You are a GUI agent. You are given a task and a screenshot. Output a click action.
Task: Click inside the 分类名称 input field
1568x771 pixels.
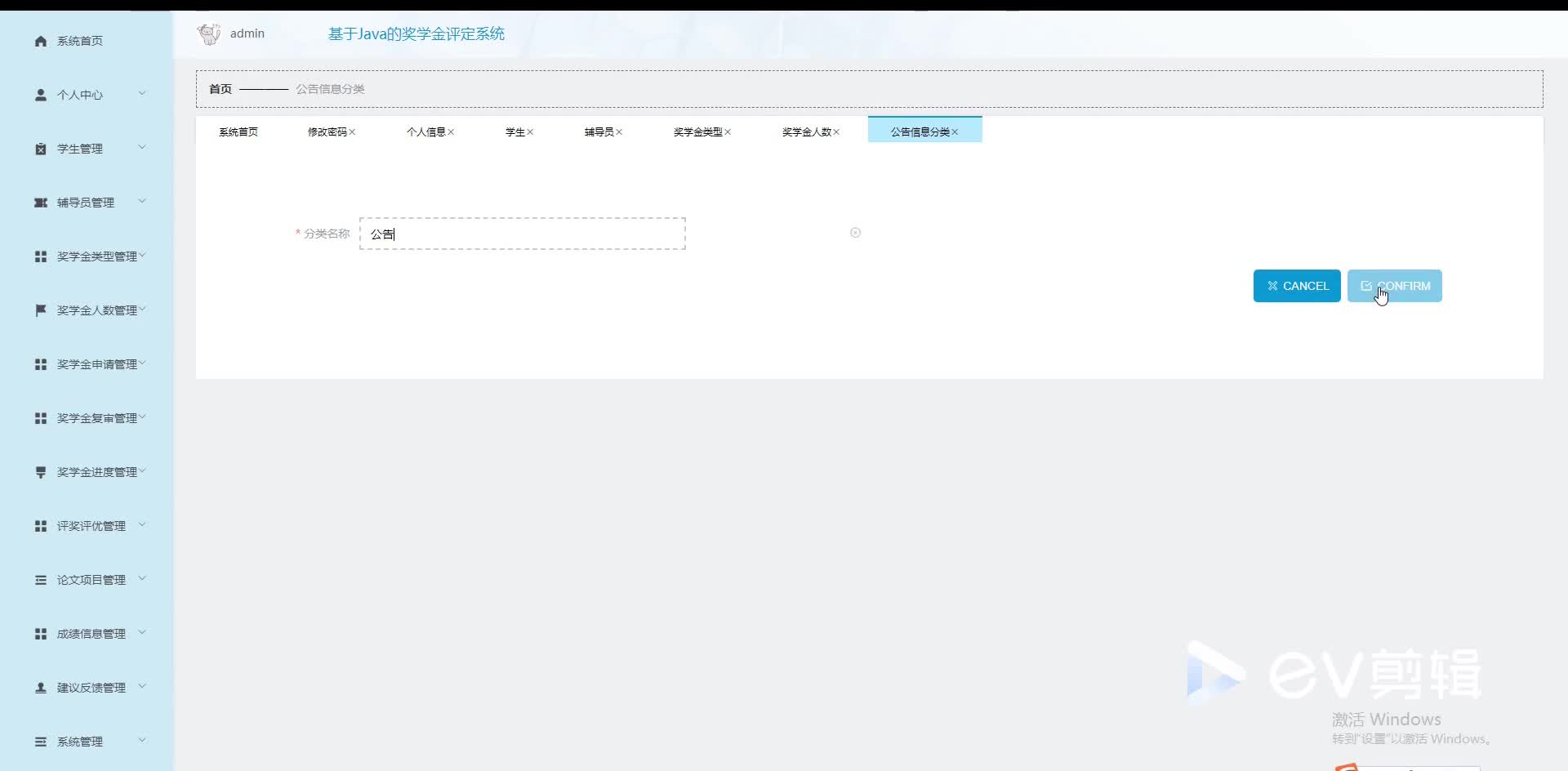point(523,234)
